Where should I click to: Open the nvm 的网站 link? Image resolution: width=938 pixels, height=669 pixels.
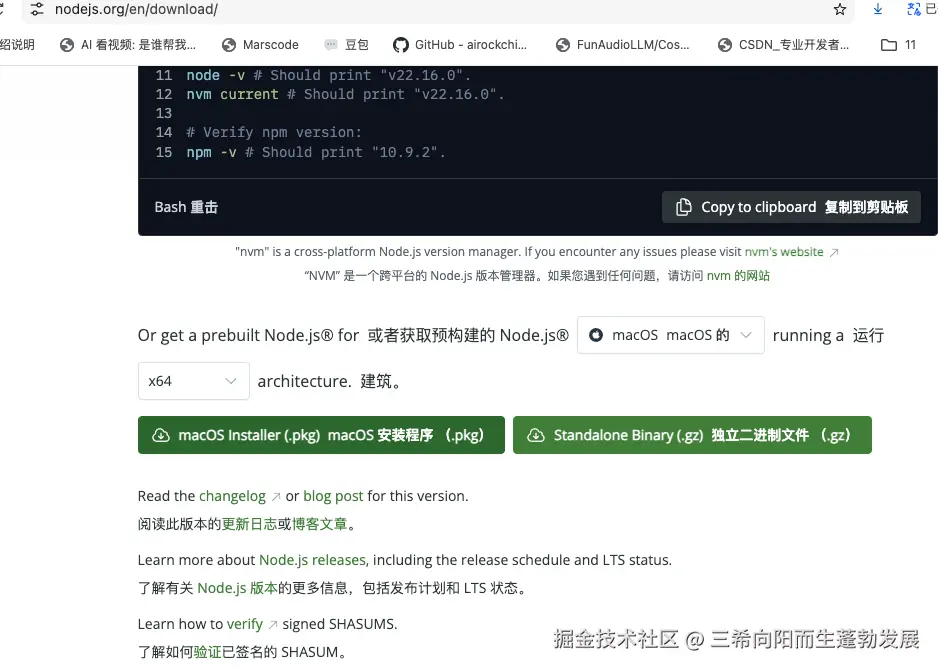[x=738, y=276]
